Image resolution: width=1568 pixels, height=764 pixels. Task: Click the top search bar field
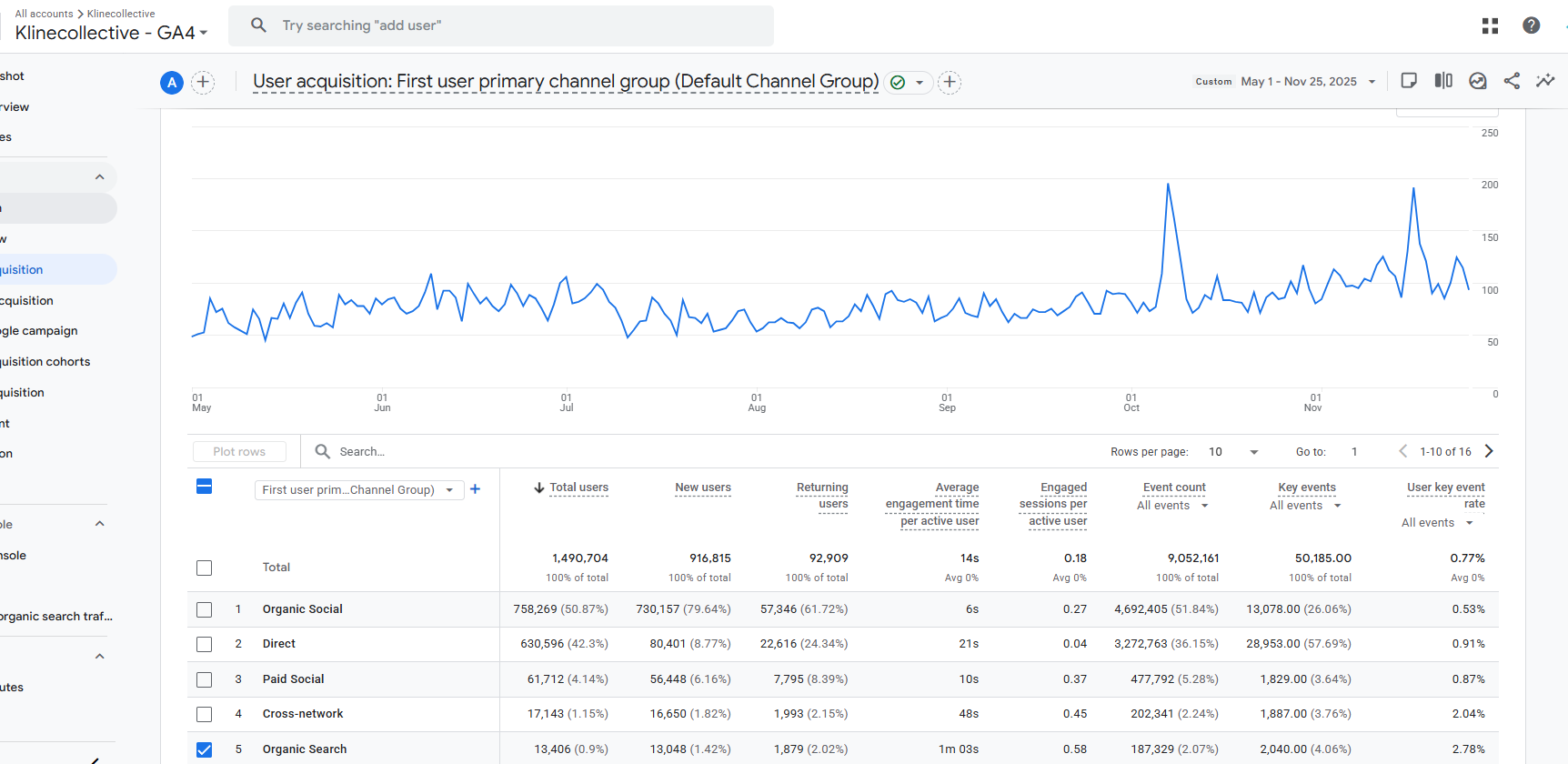coord(500,25)
